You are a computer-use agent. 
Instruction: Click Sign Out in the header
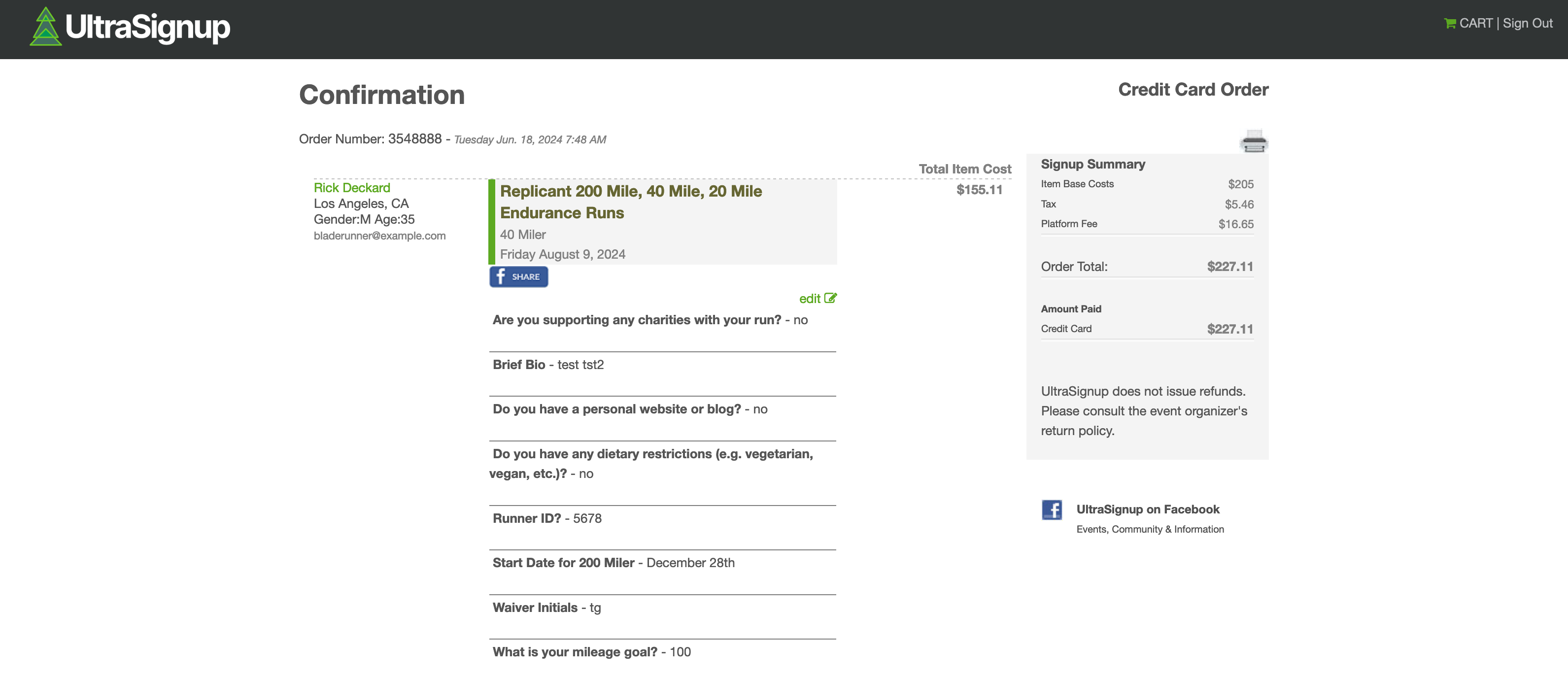click(x=1527, y=24)
